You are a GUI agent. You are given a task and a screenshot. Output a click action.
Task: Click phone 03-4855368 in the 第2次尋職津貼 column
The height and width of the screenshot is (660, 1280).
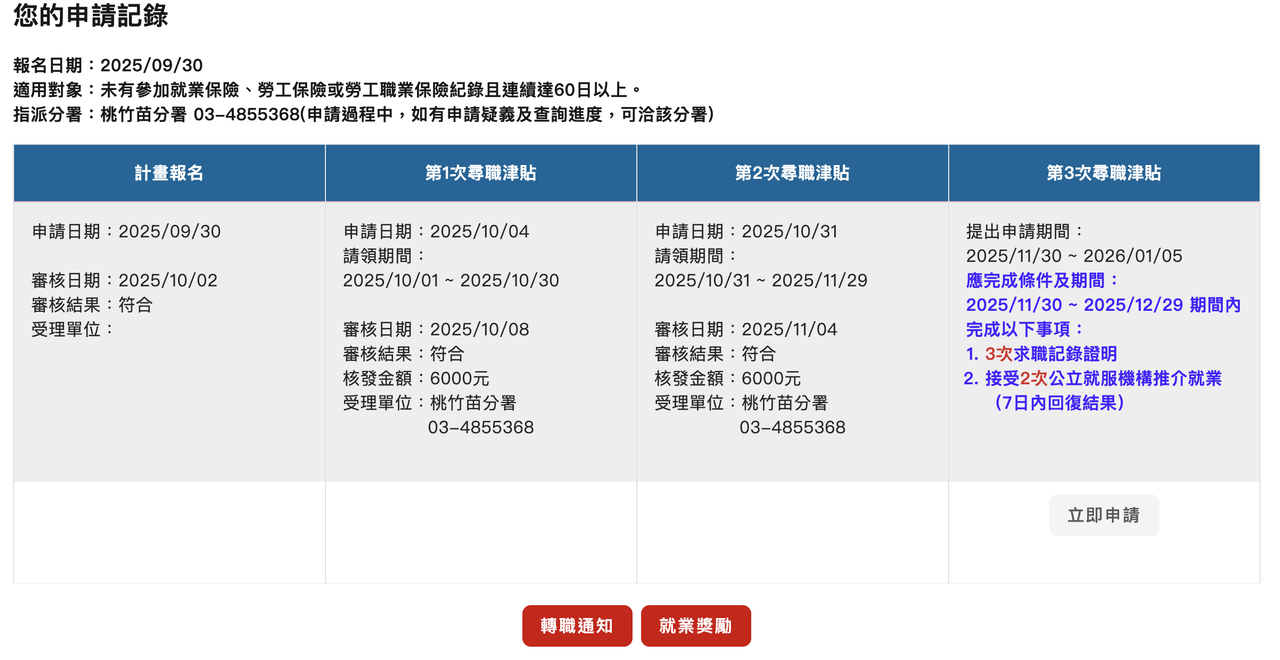click(793, 427)
